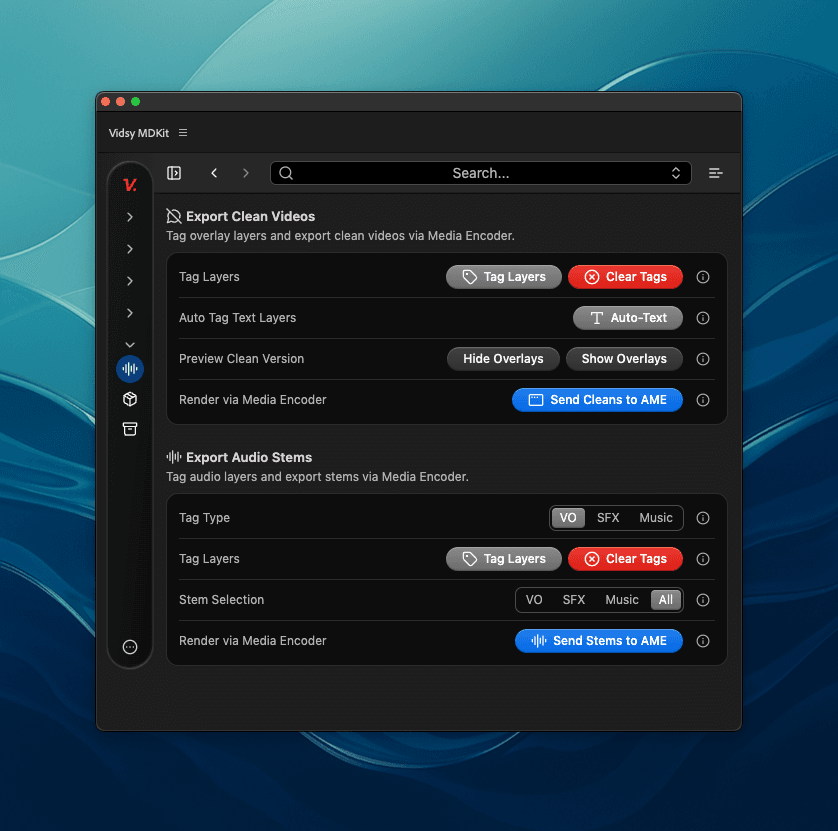Show info for audio stems Tag Layers row
Image resolution: width=838 pixels, height=831 pixels.
click(x=703, y=559)
